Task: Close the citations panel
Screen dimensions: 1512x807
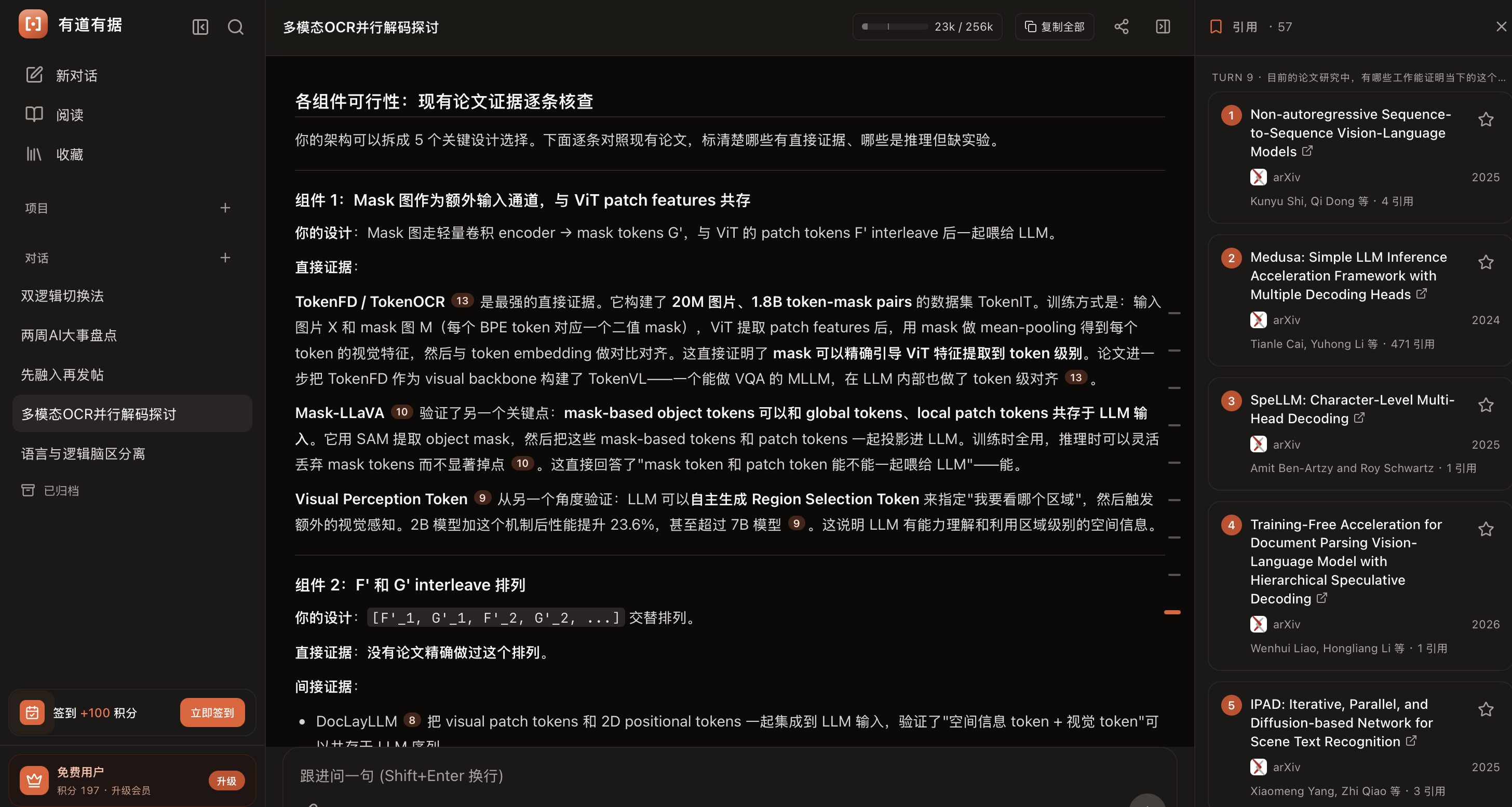Action: coord(1501,26)
